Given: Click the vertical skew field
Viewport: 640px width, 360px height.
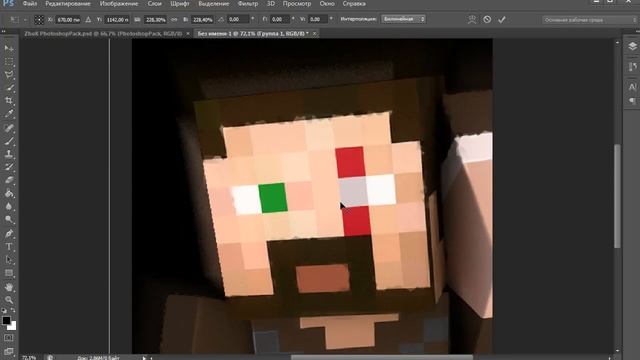Looking at the screenshot, I should [x=318, y=20].
